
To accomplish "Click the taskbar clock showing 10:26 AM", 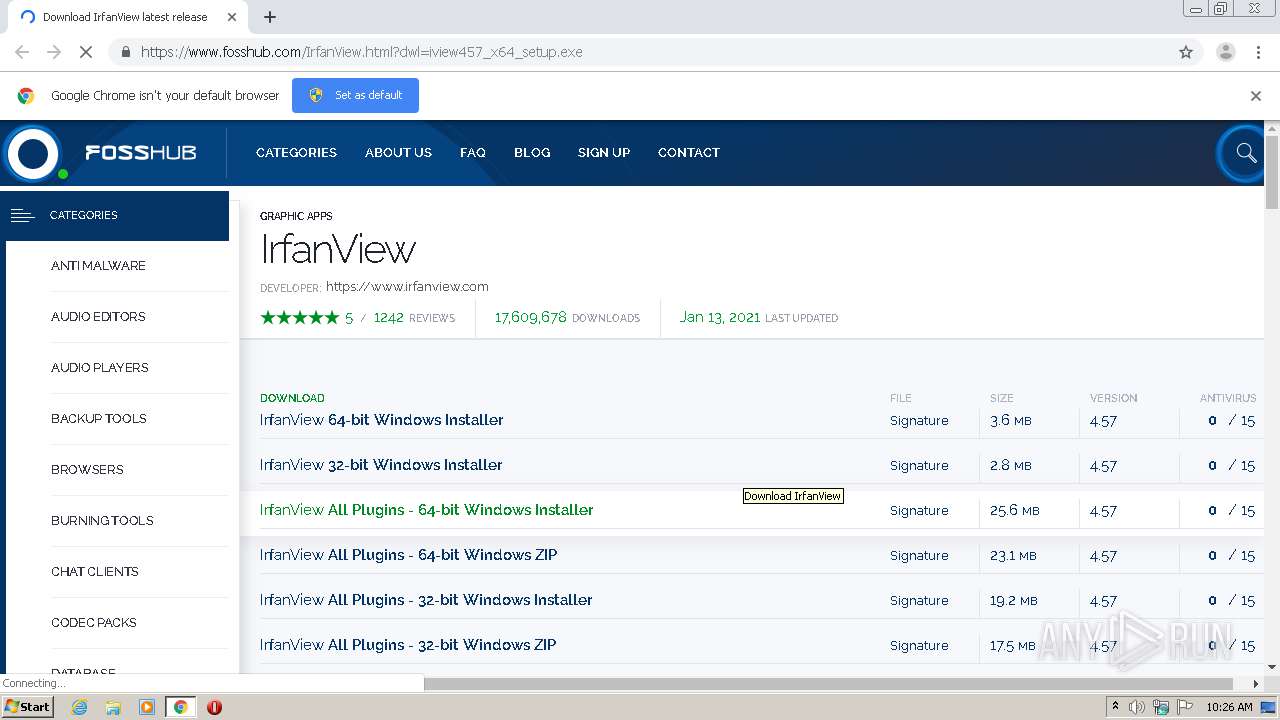I will (1229, 707).
